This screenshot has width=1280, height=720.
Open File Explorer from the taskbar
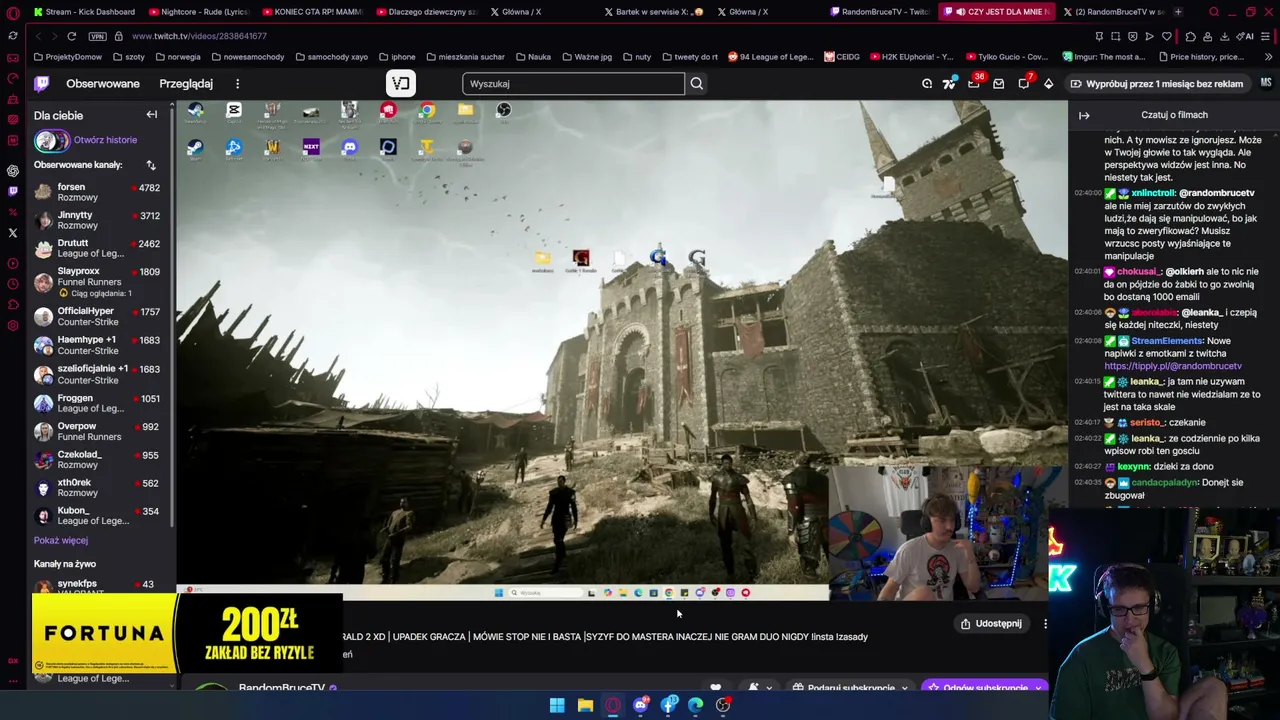(x=585, y=705)
